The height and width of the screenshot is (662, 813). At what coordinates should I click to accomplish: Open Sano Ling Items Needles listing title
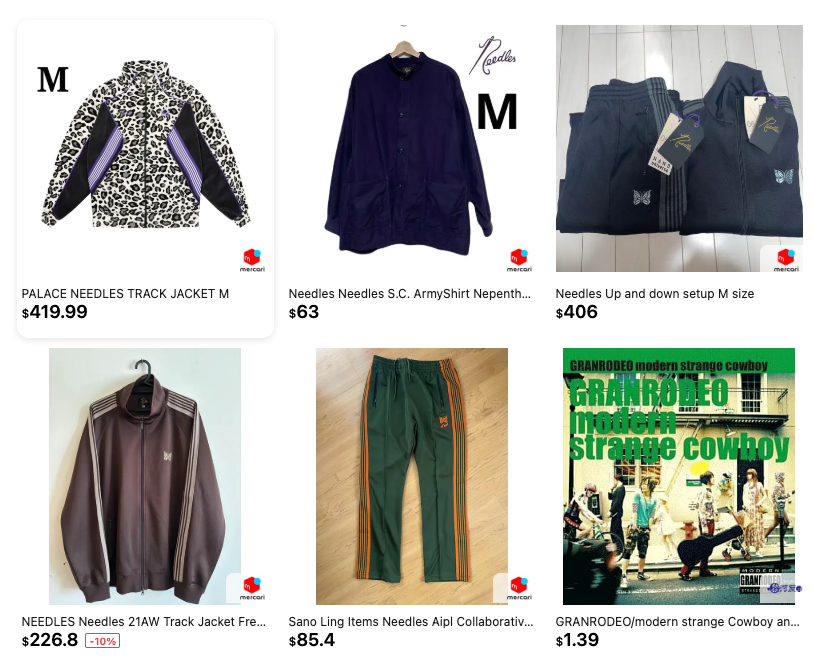point(411,622)
